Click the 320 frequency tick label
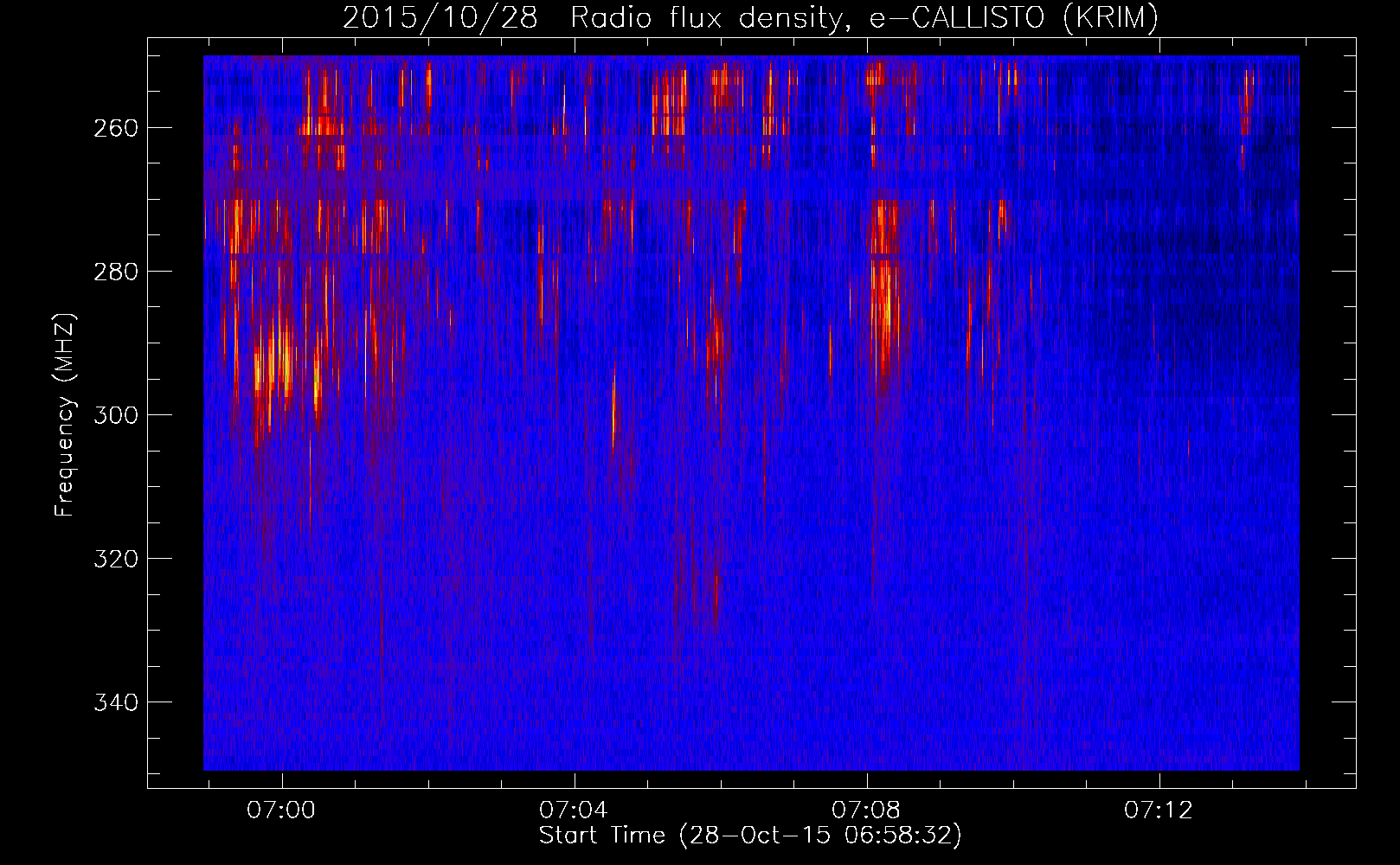 pos(115,559)
